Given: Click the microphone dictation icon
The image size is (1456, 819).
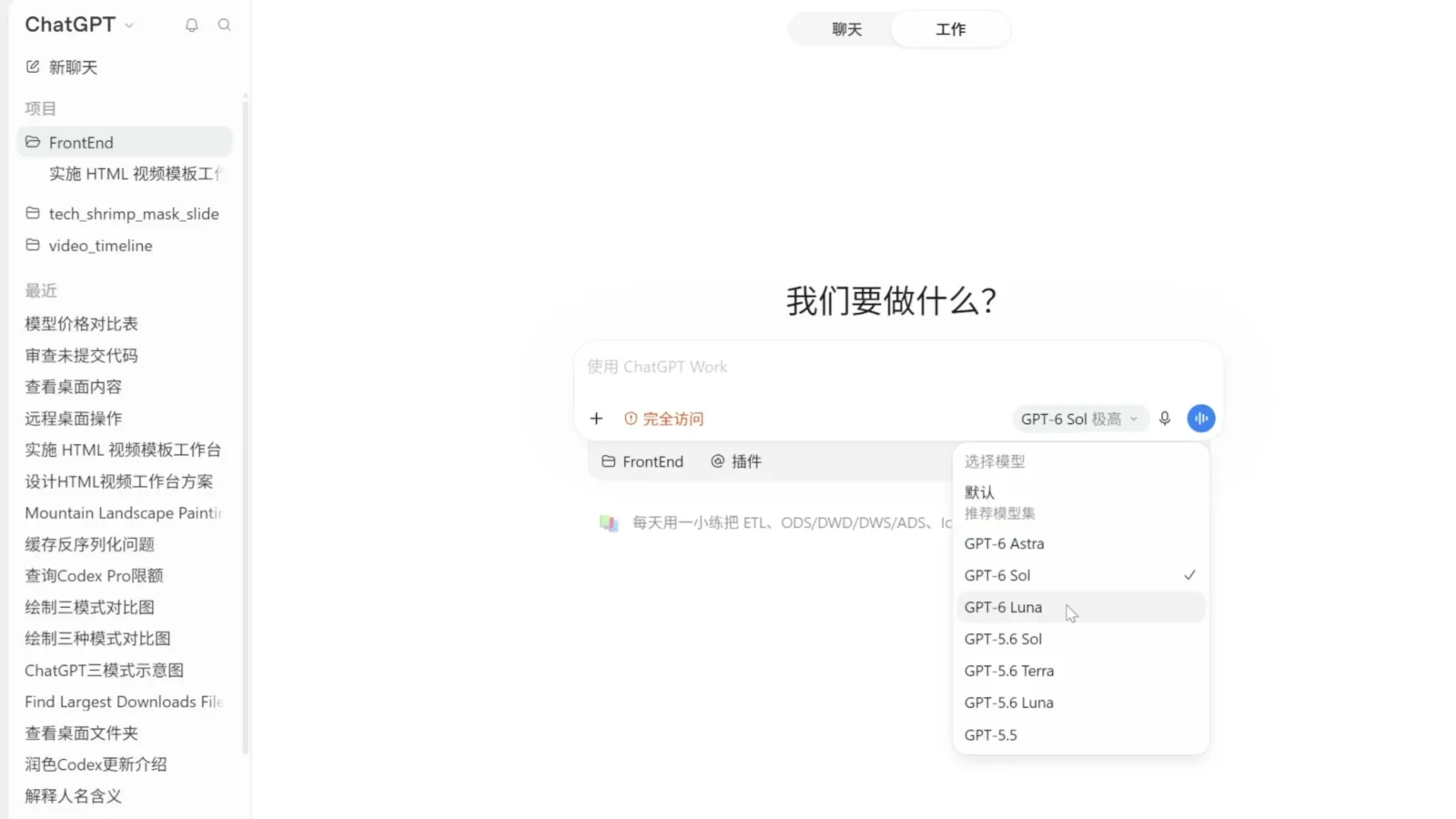Looking at the screenshot, I should click(1165, 419).
